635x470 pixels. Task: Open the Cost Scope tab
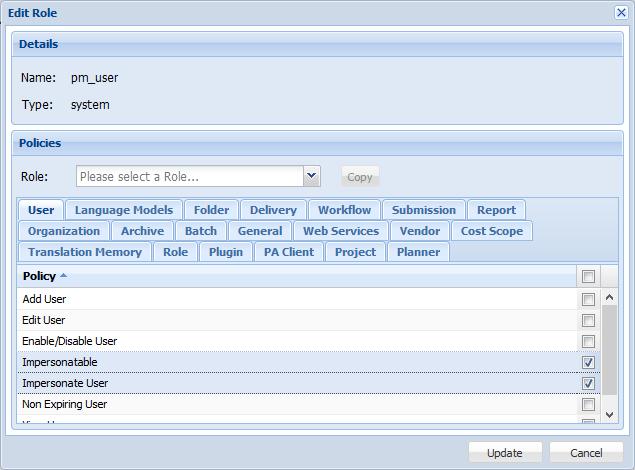pyautogui.click(x=491, y=231)
